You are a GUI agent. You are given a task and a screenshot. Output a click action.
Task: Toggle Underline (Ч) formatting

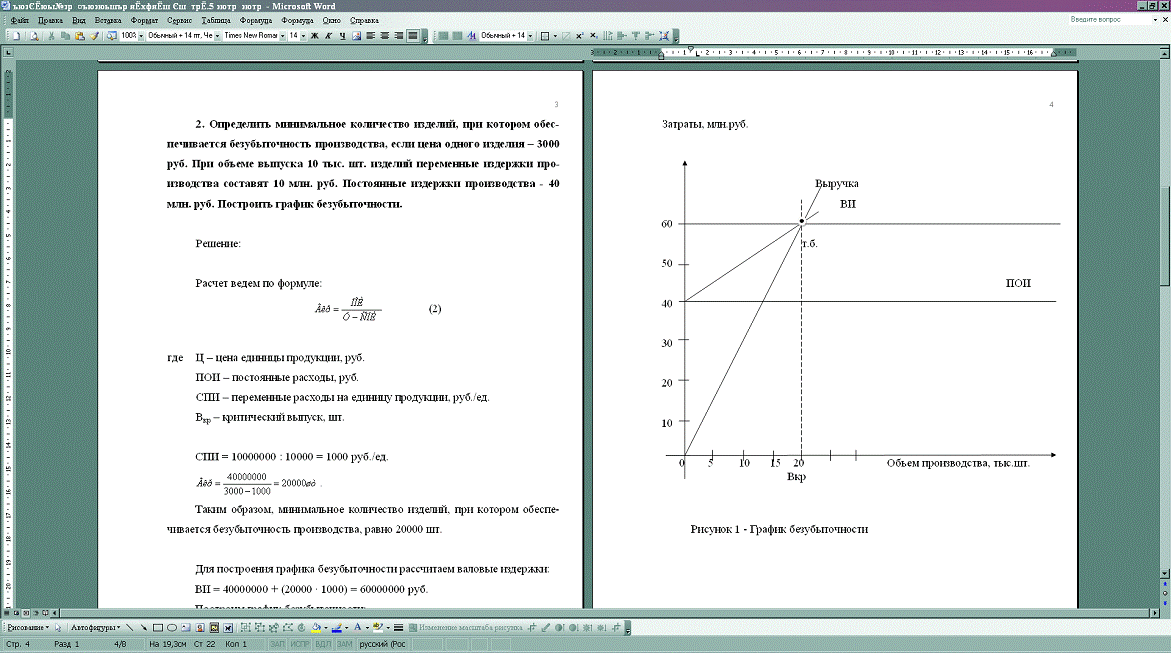(x=342, y=36)
